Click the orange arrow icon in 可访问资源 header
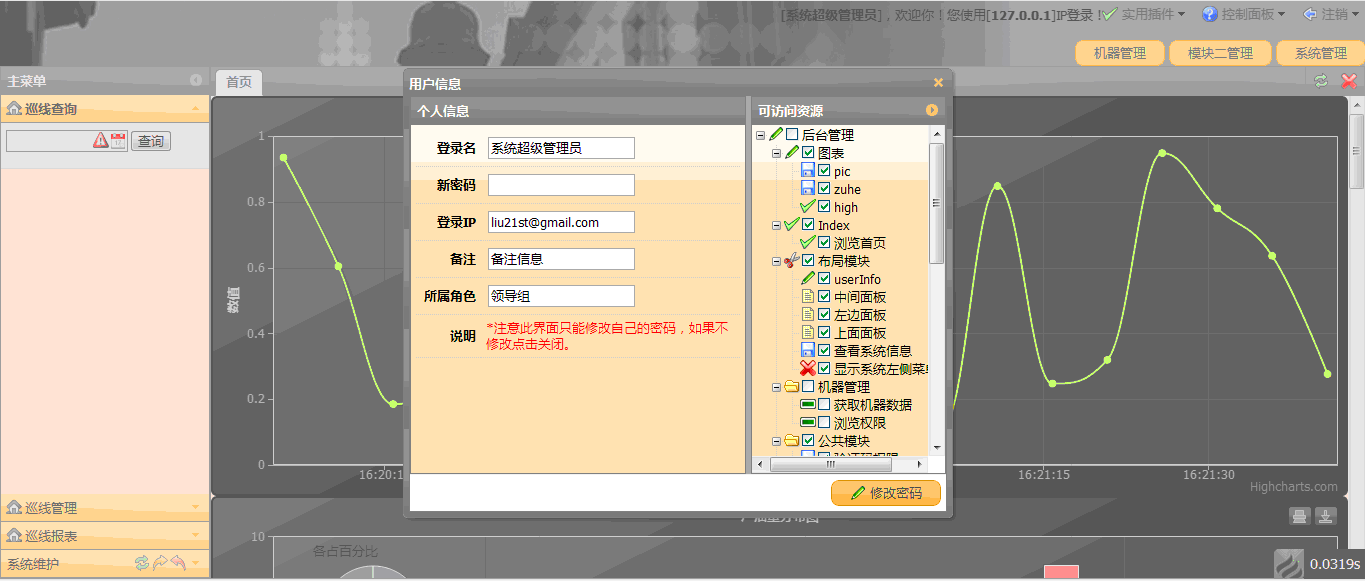 (931, 110)
